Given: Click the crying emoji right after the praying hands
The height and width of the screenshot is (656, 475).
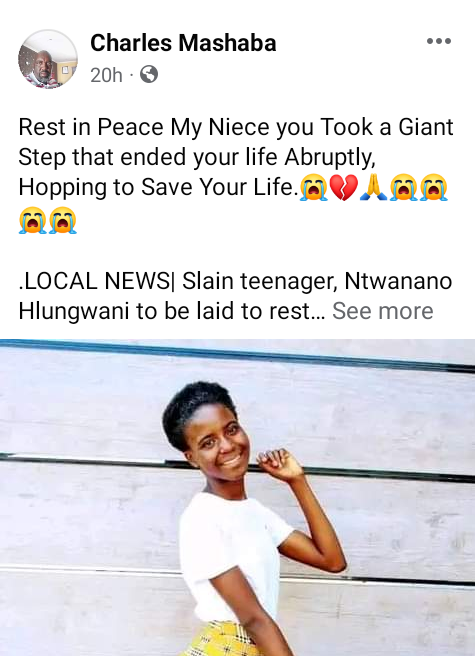Looking at the screenshot, I should point(403,187).
